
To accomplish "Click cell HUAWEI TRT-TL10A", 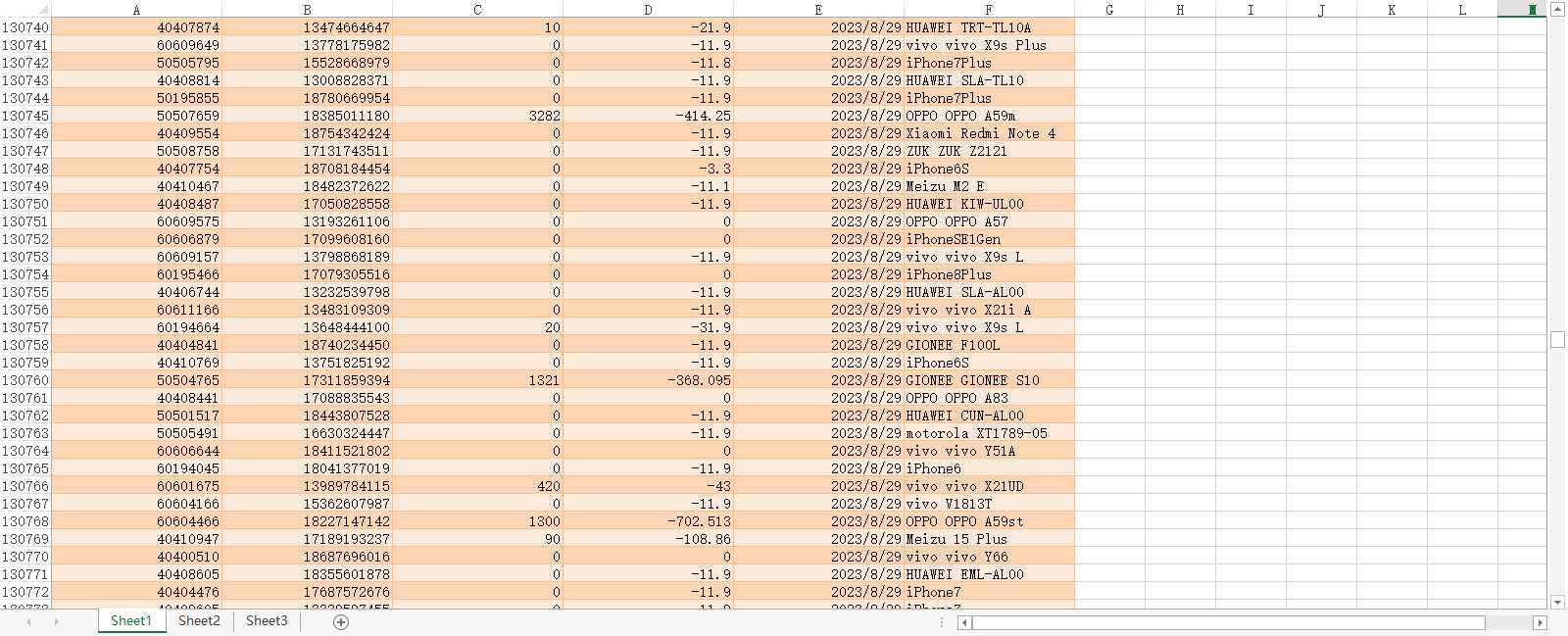I will pyautogui.click(x=989, y=27).
